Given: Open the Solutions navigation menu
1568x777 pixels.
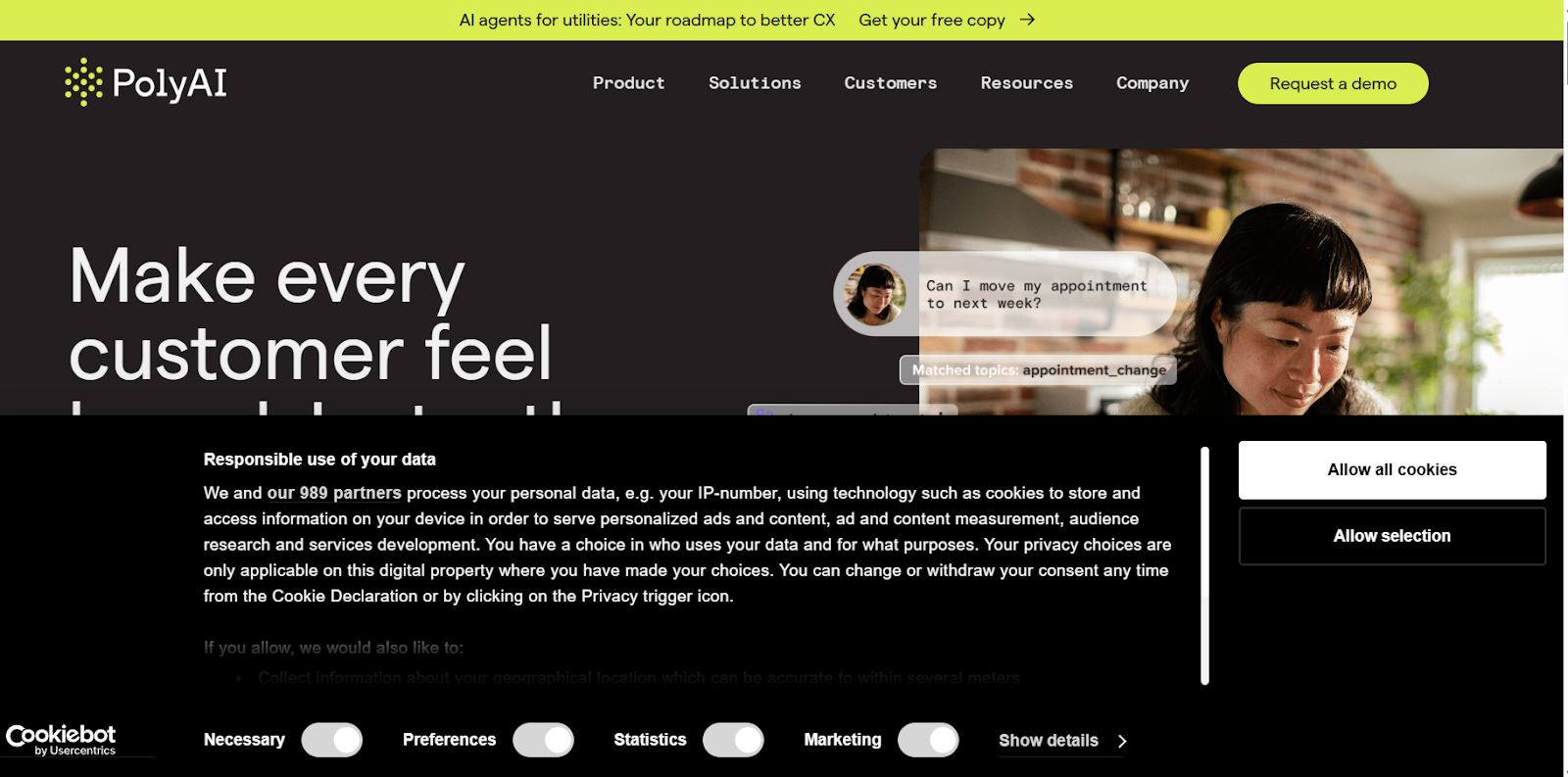Looking at the screenshot, I should [755, 83].
